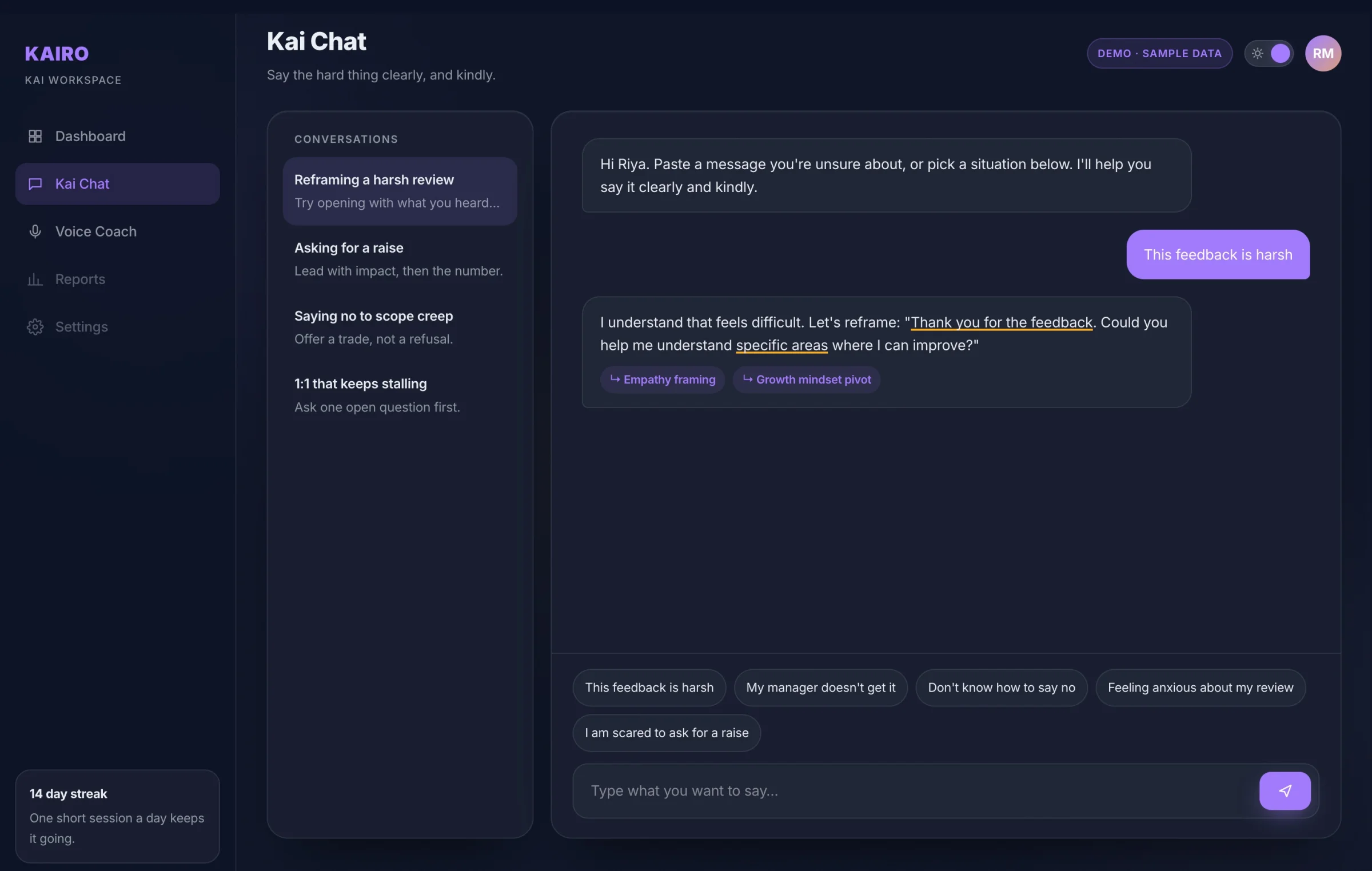Viewport: 1372px width, 871px height.
Task: Toggle the light/dark theme switch
Action: pyautogui.click(x=1269, y=53)
